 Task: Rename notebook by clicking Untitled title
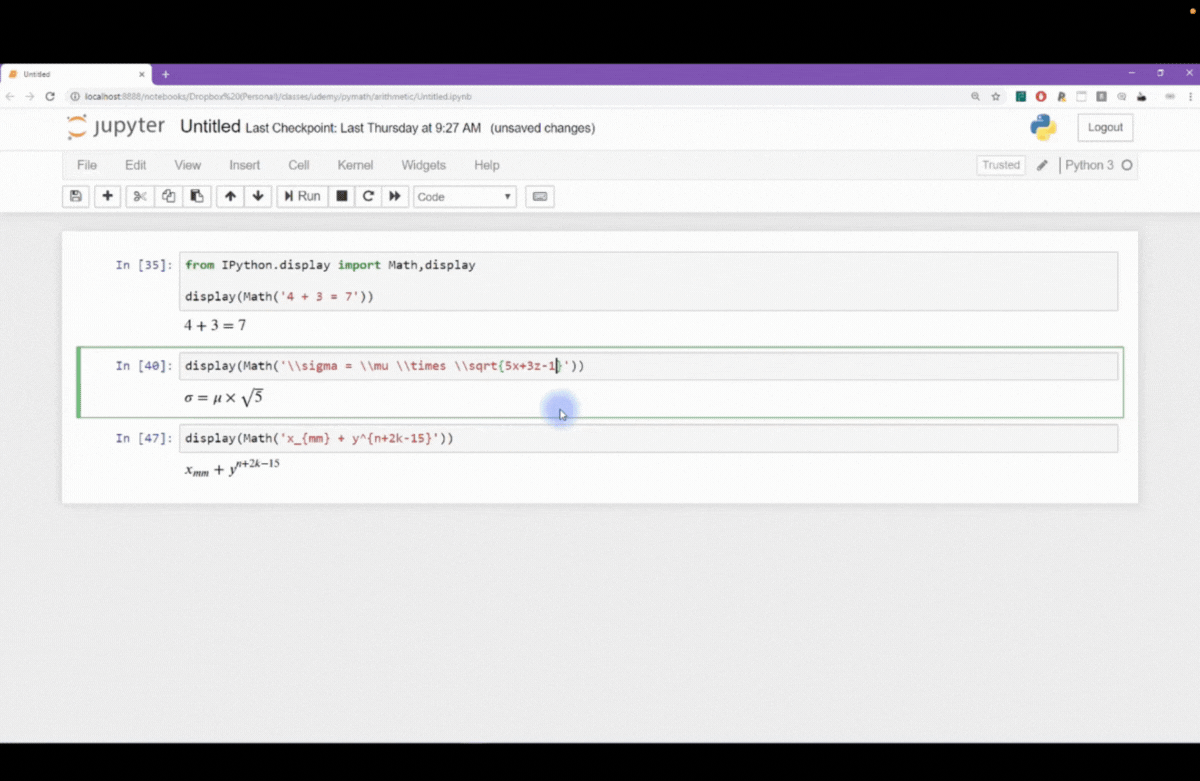[x=210, y=127]
